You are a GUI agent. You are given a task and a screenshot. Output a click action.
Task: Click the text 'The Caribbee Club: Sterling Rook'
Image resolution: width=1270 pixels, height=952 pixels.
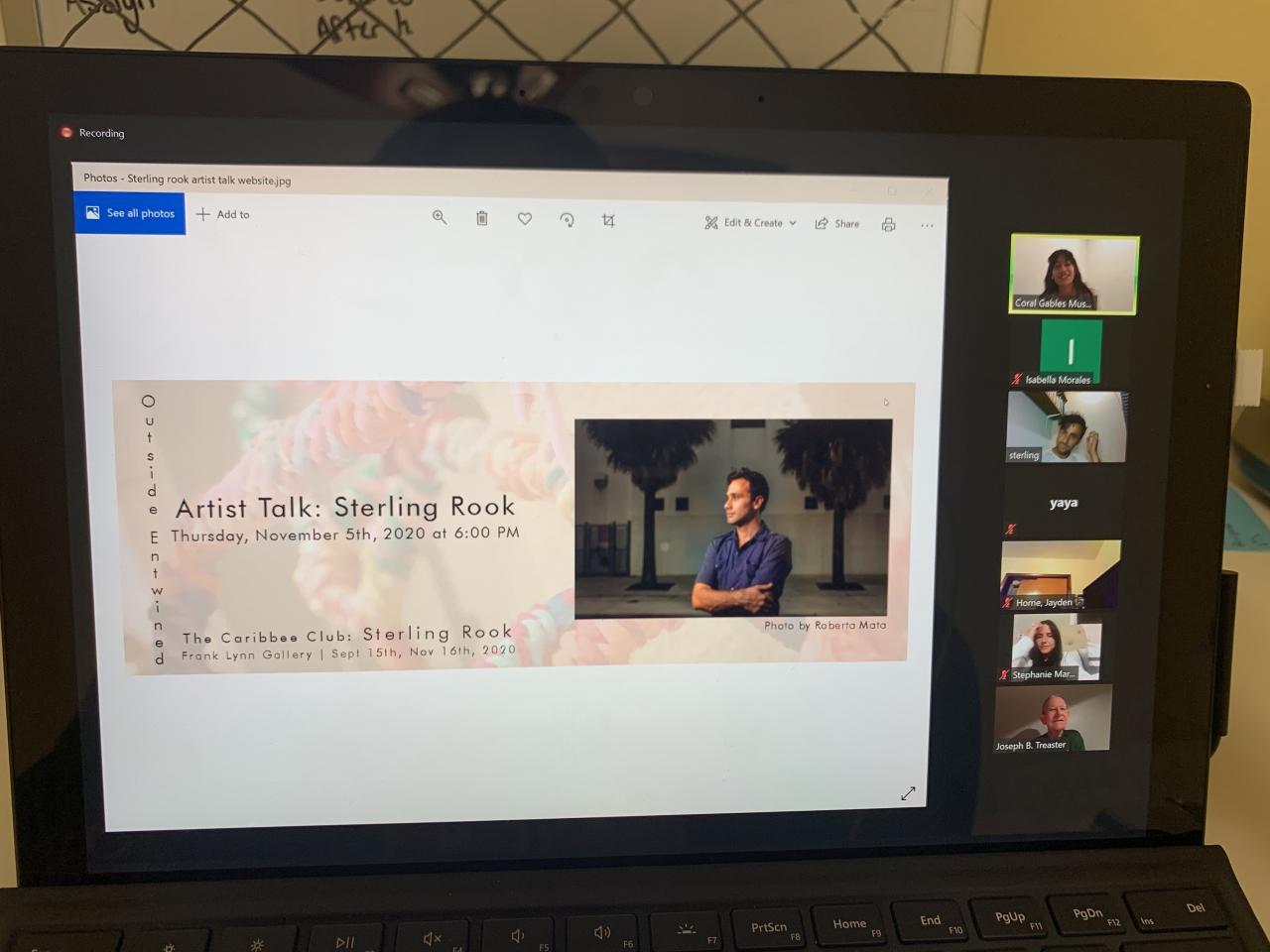(347, 634)
